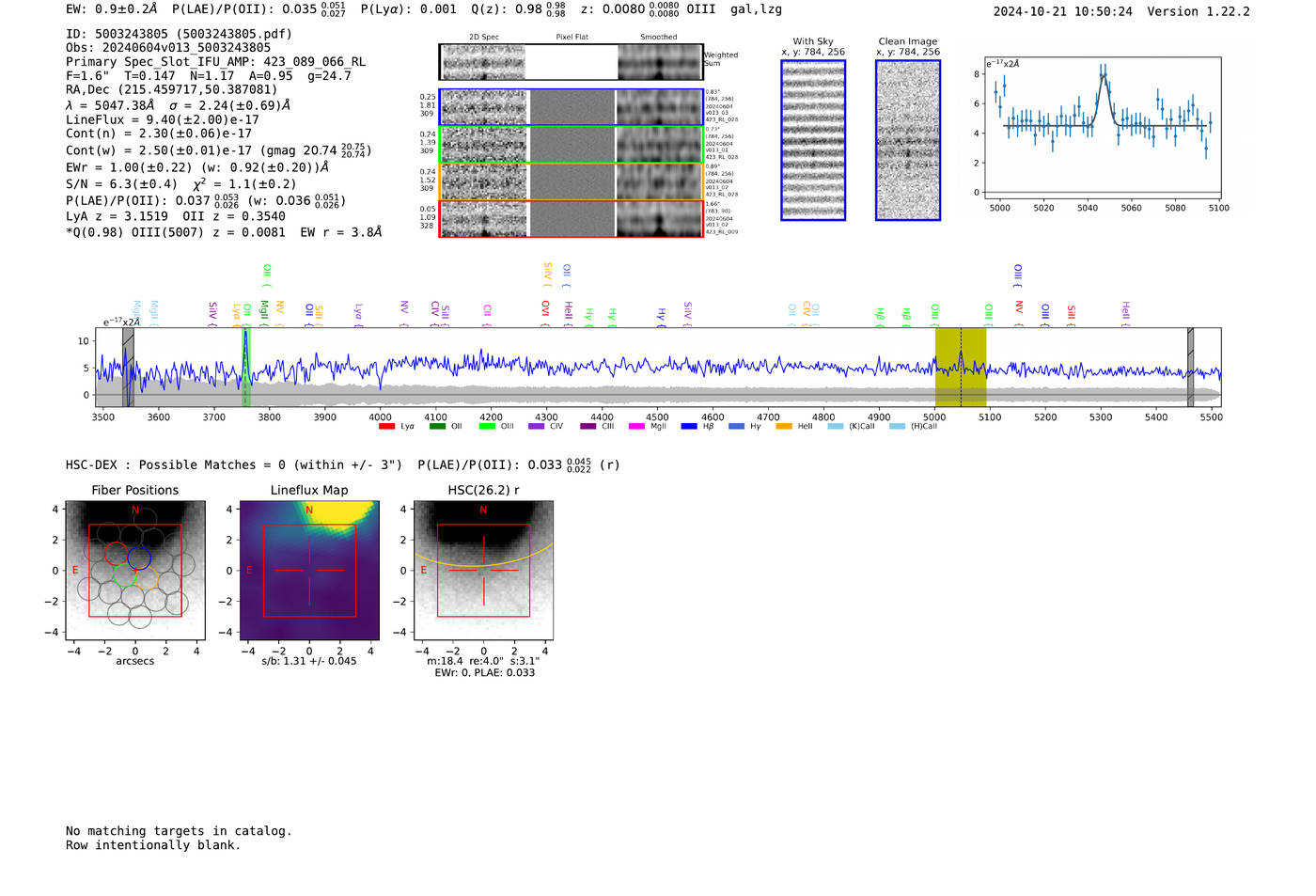Click the m:18.4 re:4.0" s:3.1" caption
The image size is (1316, 896).
point(483,661)
